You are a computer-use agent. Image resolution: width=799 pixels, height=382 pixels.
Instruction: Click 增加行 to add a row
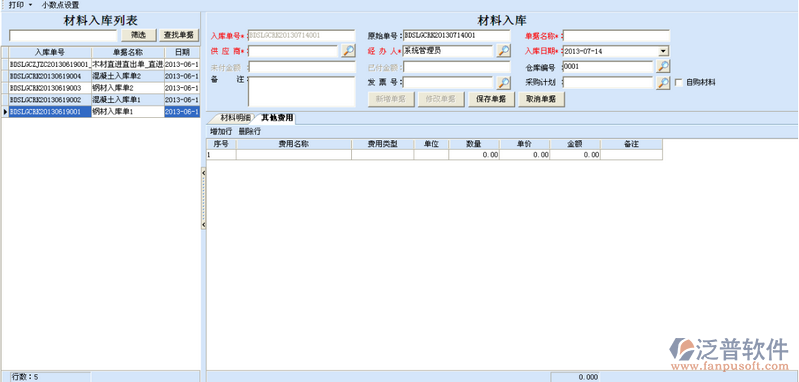(x=221, y=132)
